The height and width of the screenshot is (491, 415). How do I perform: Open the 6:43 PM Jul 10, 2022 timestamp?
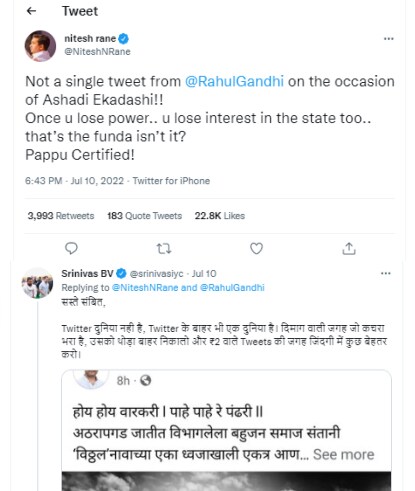[74, 181]
